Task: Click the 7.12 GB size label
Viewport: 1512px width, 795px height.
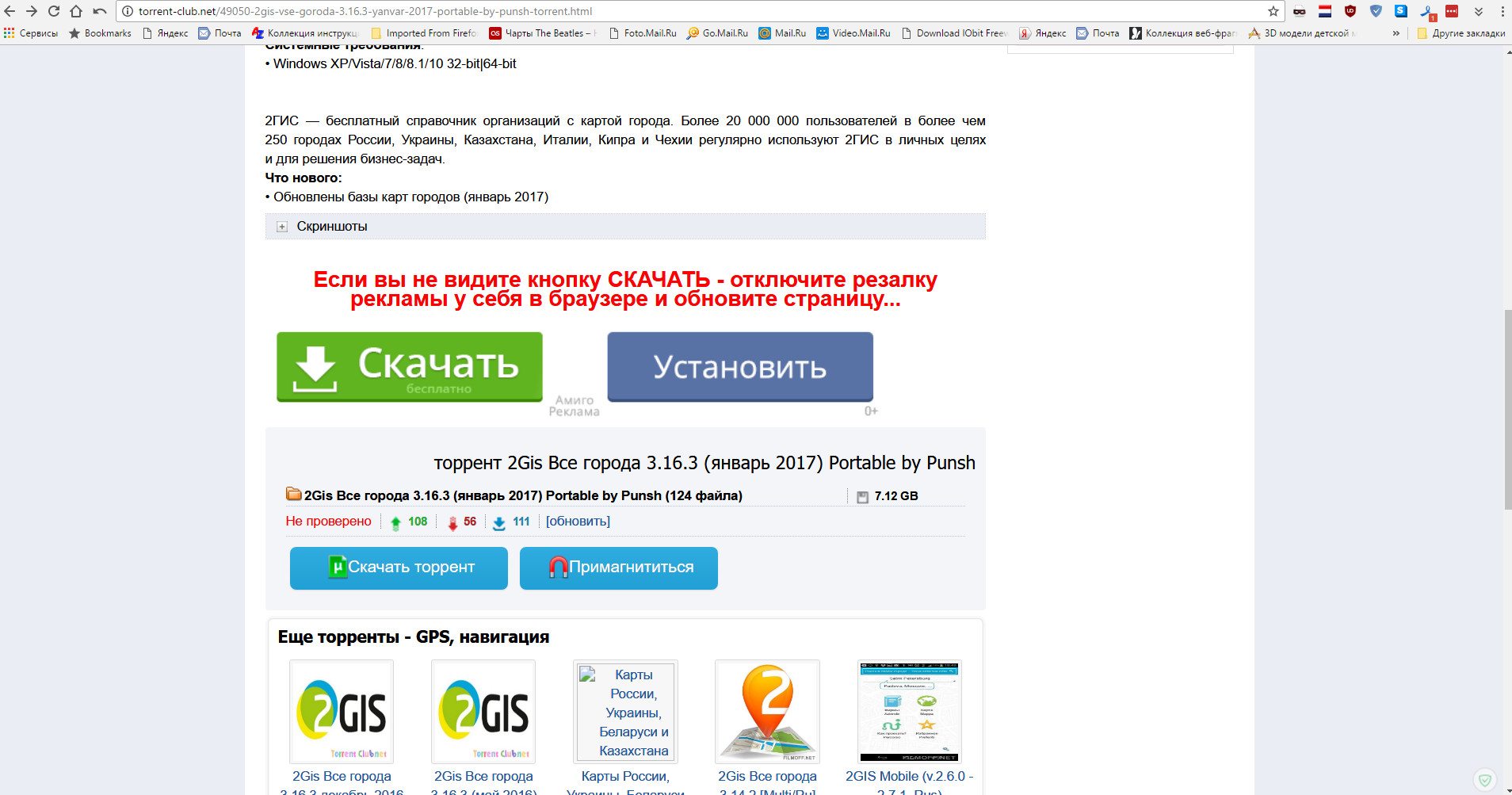Action: 896,496
